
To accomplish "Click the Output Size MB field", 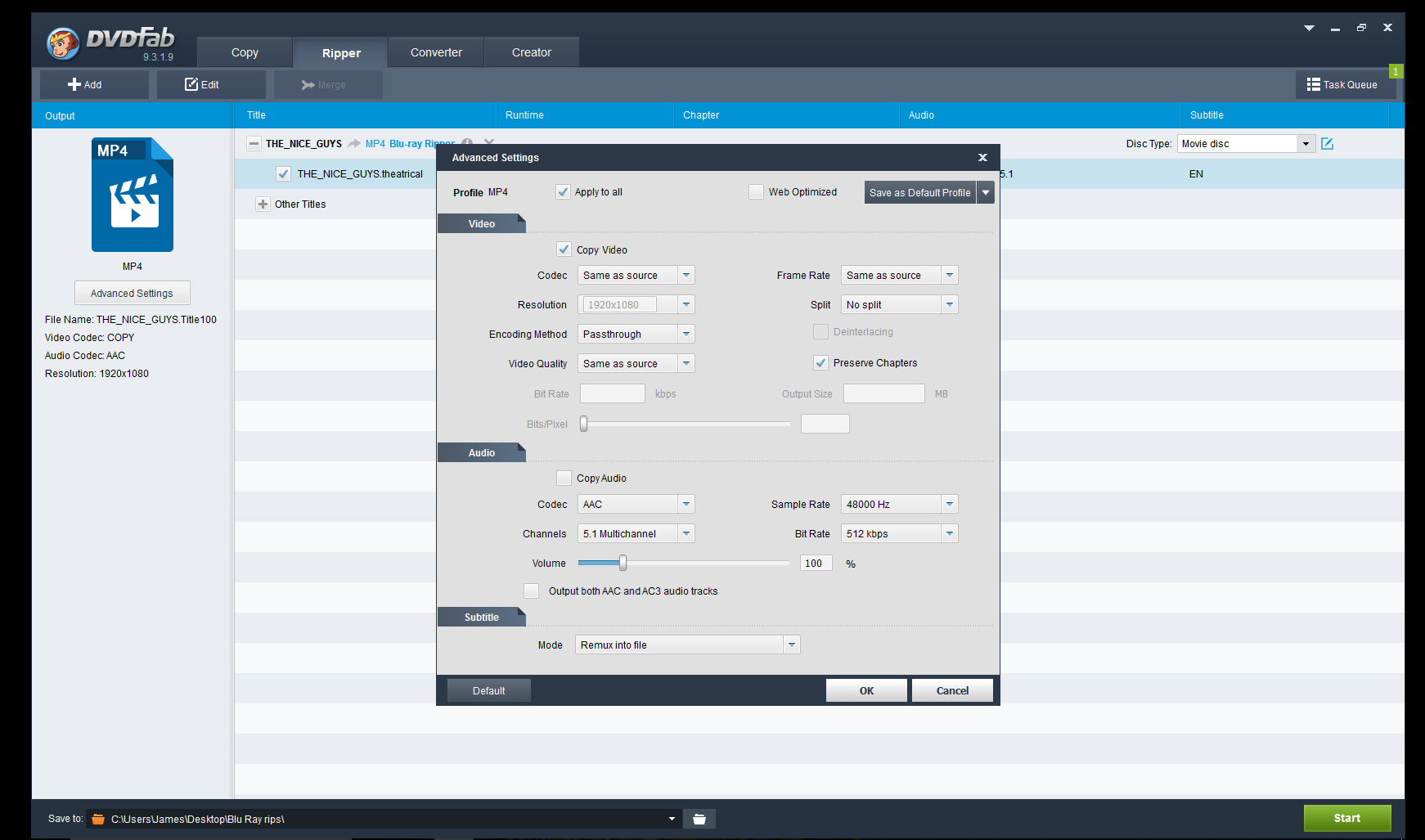I will (x=884, y=394).
